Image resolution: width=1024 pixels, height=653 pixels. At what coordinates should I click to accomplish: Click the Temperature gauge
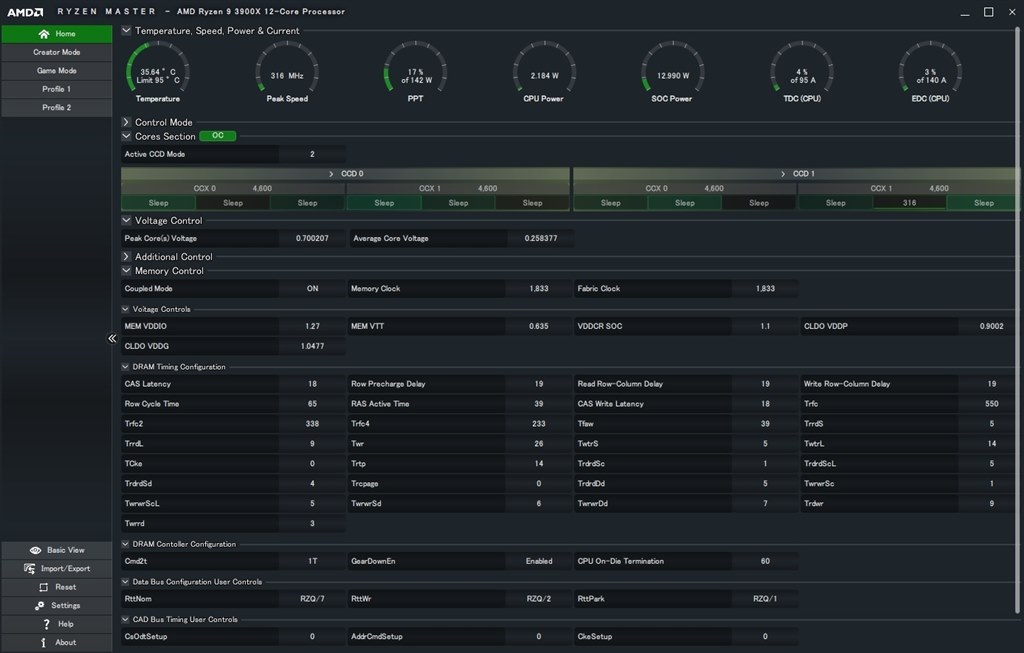[x=157, y=73]
